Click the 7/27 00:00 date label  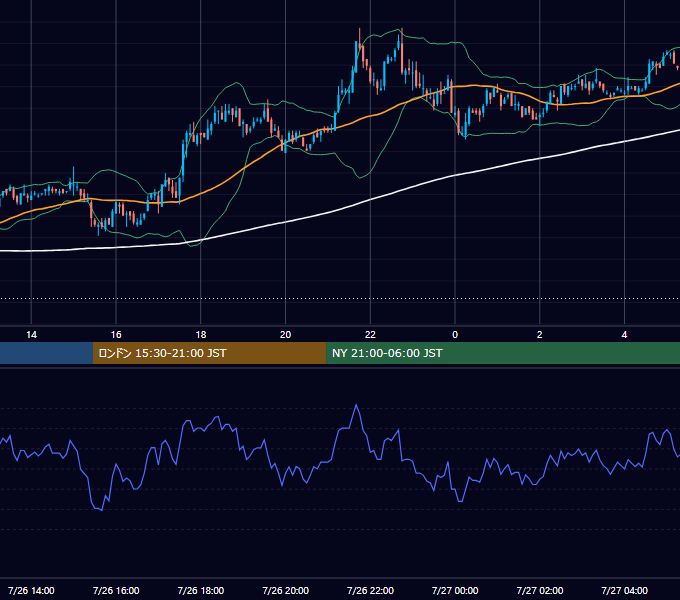[x=455, y=590]
